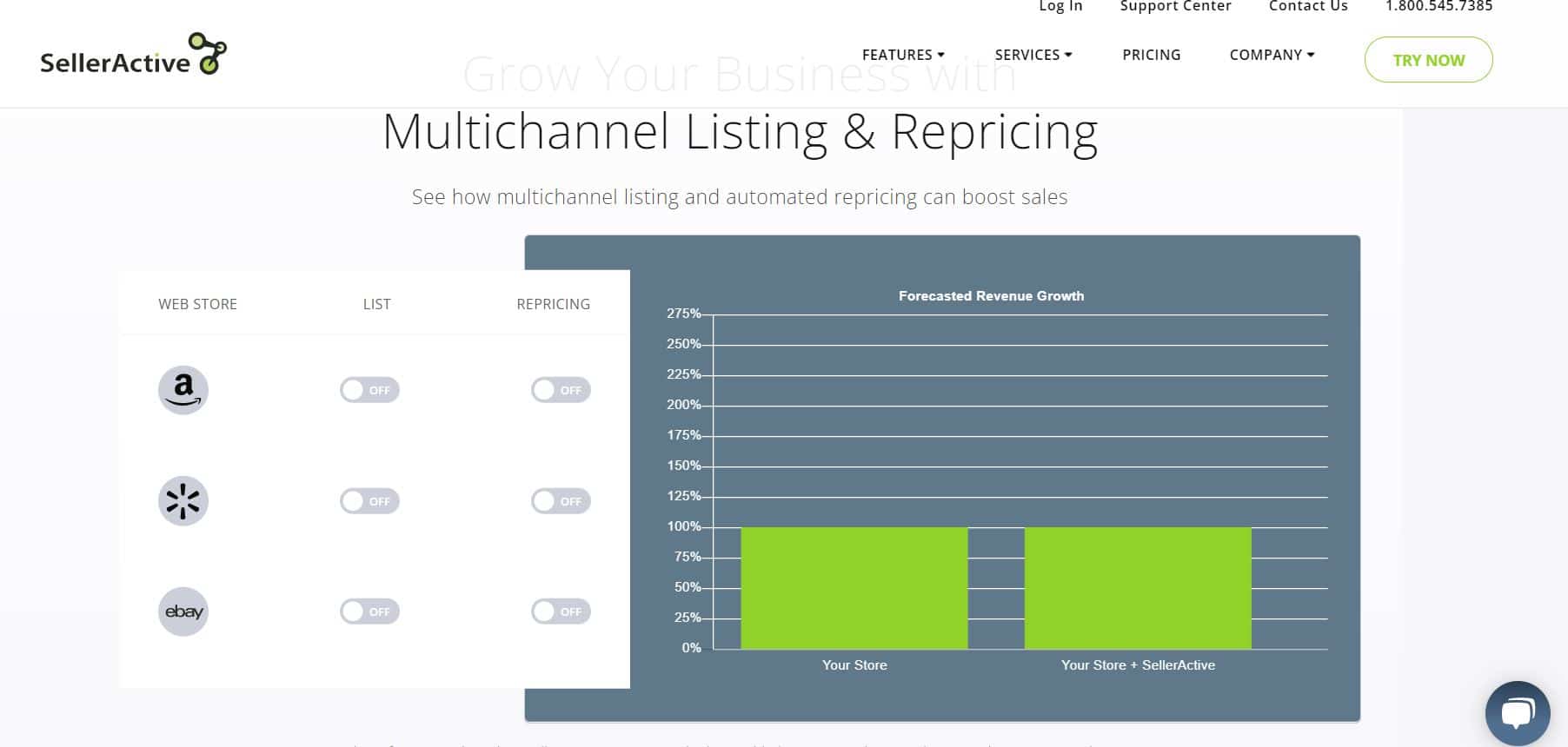
Task: Click the Multichannel Listing & Repricing heading
Action: (740, 133)
